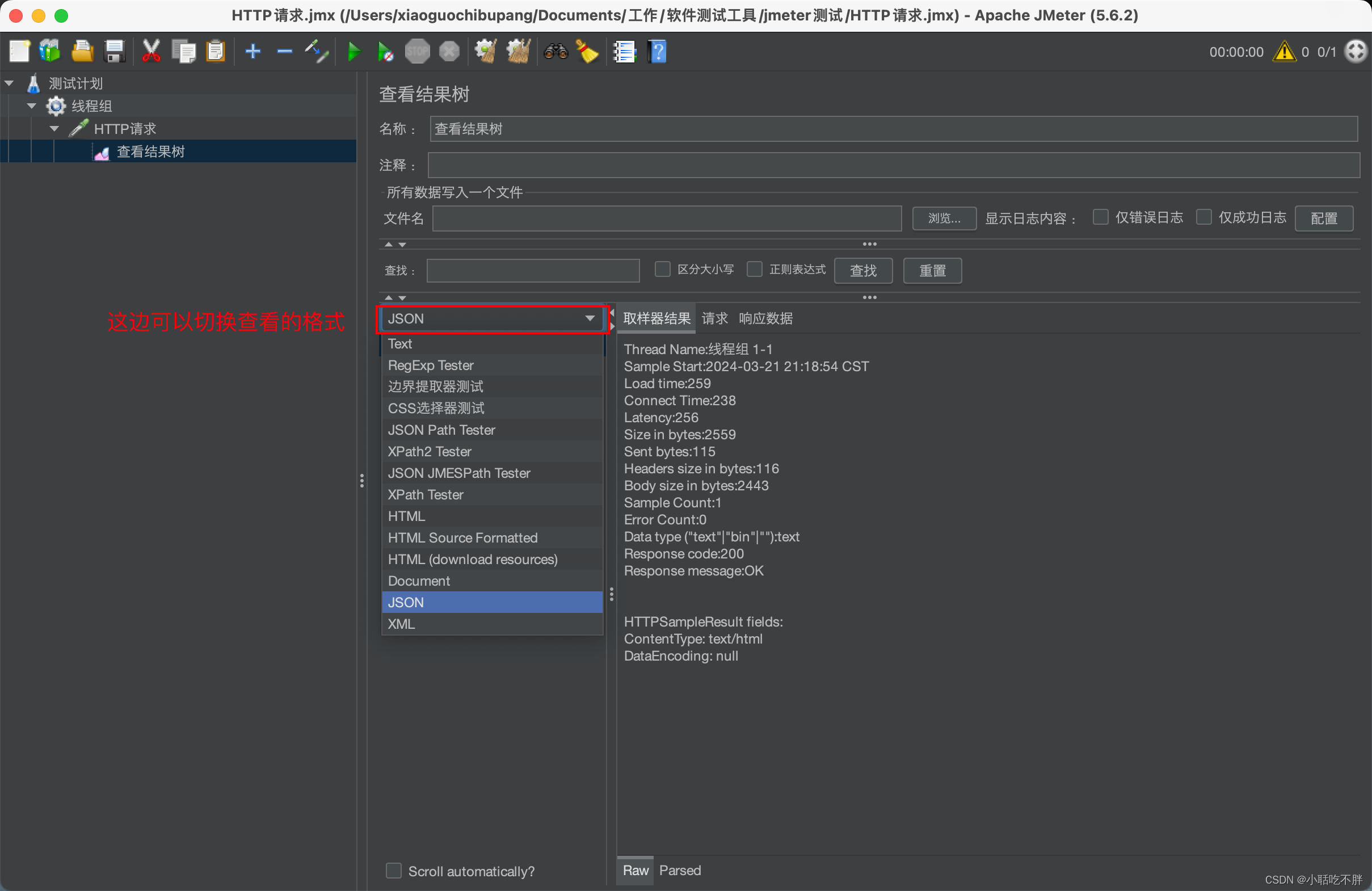Switch to 响应数据 tab
Image resolution: width=1372 pixels, height=891 pixels.
[x=765, y=318]
